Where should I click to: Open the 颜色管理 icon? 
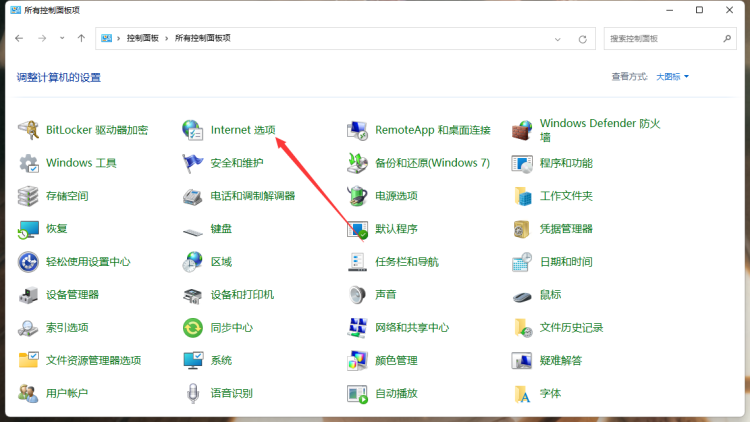pyautogui.click(x=357, y=360)
